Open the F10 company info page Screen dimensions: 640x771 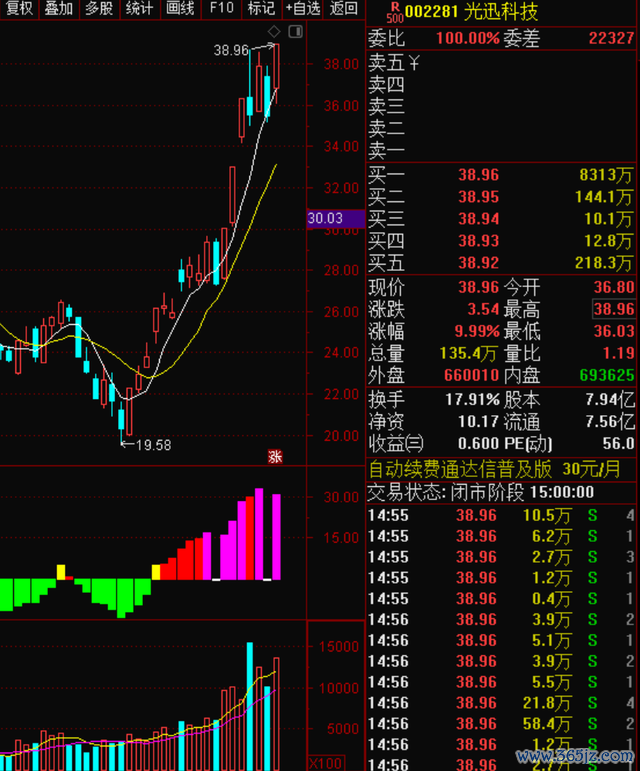[221, 9]
